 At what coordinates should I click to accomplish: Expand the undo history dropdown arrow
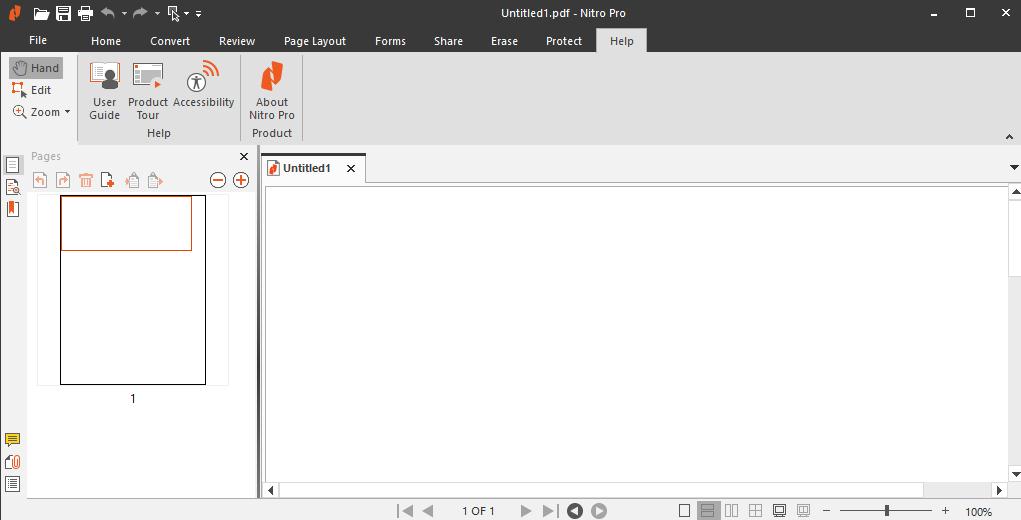[x=124, y=13]
